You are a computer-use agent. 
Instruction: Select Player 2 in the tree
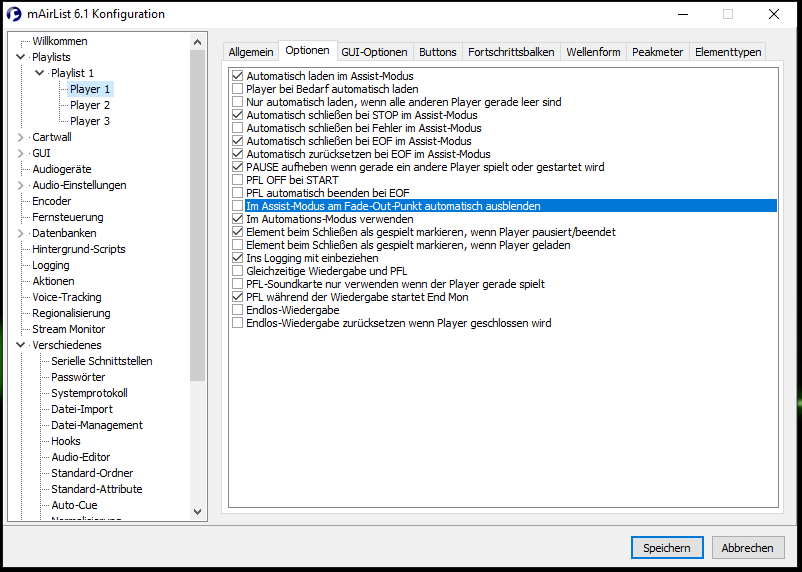click(x=90, y=105)
